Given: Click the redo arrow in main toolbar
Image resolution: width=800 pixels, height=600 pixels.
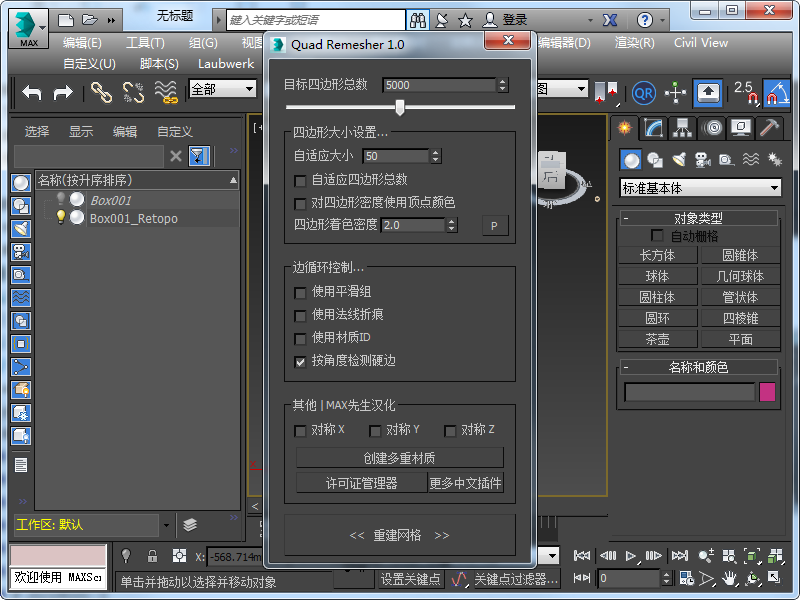Looking at the screenshot, I should tap(63, 93).
